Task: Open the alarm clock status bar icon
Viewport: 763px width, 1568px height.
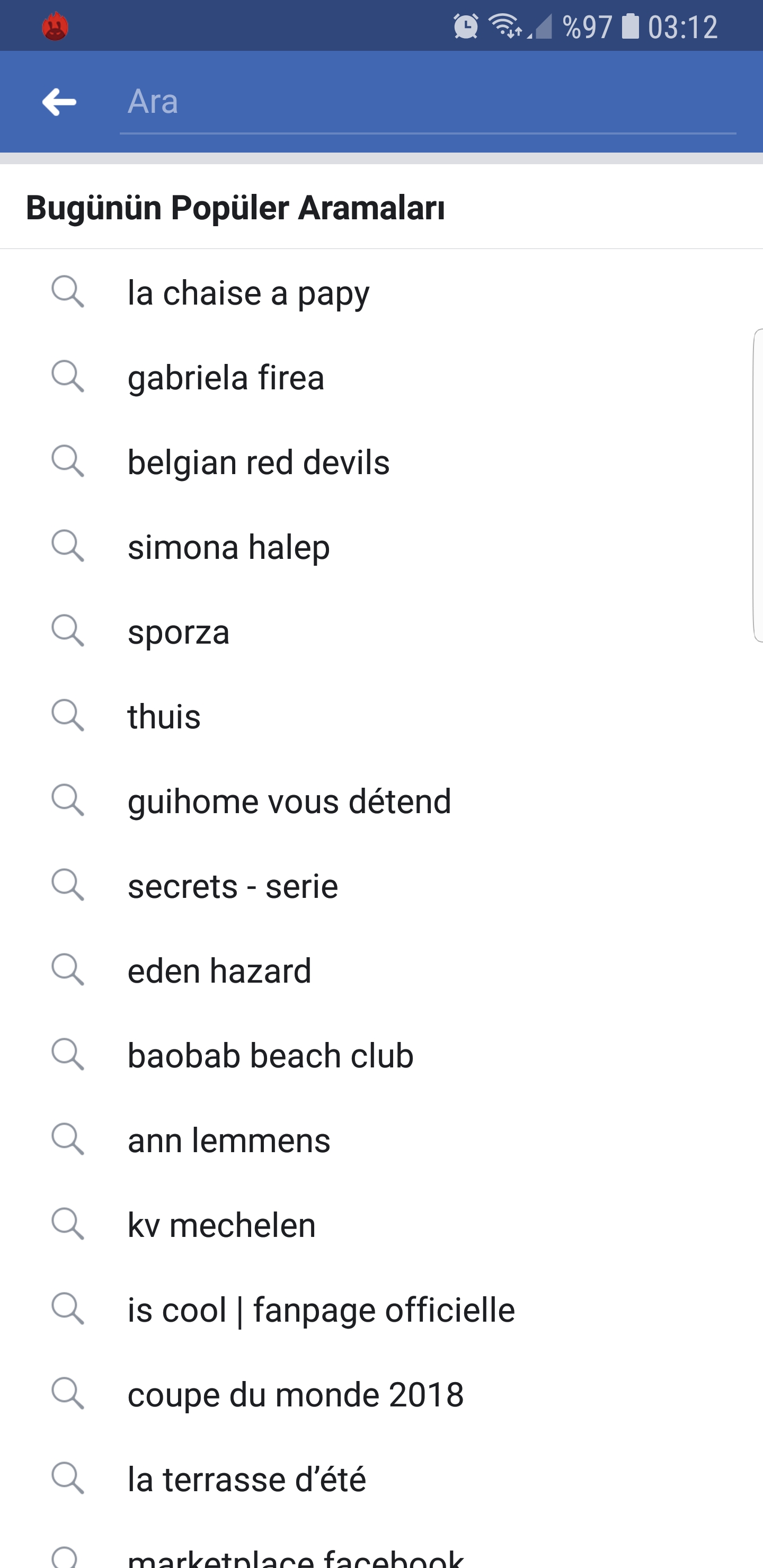Action: tap(466, 26)
